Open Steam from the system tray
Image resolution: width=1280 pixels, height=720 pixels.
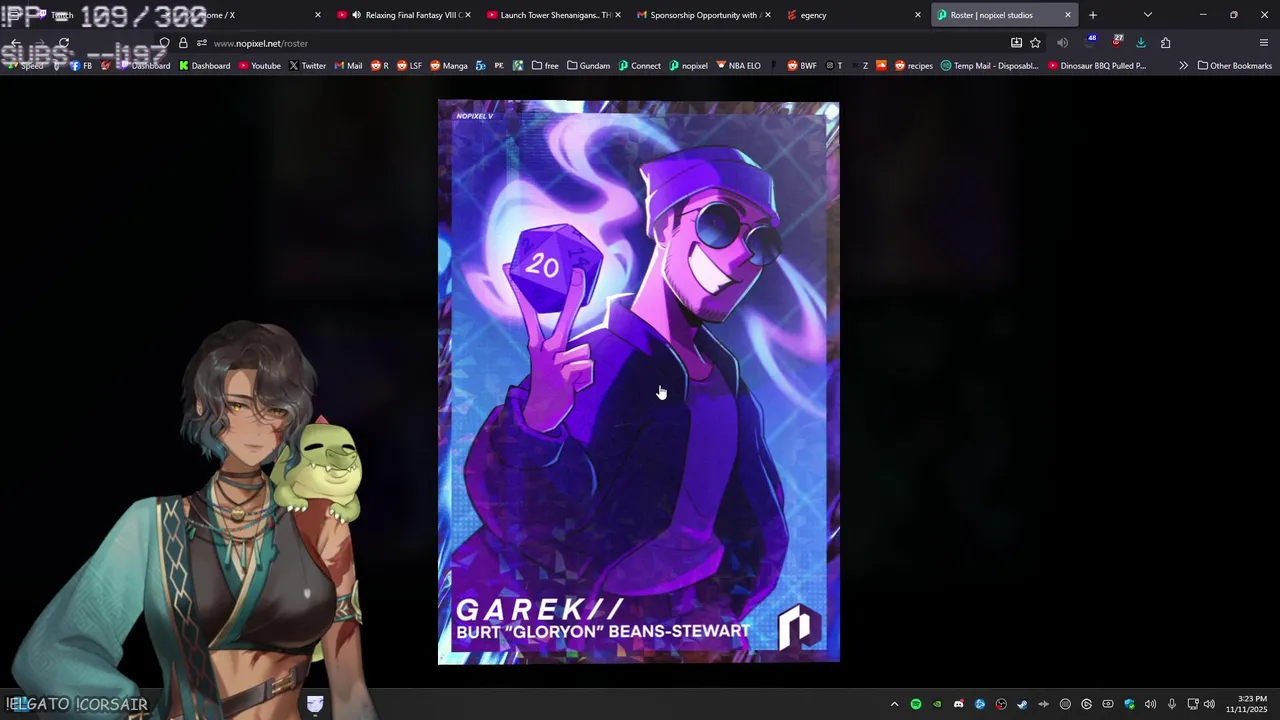click(x=1022, y=705)
